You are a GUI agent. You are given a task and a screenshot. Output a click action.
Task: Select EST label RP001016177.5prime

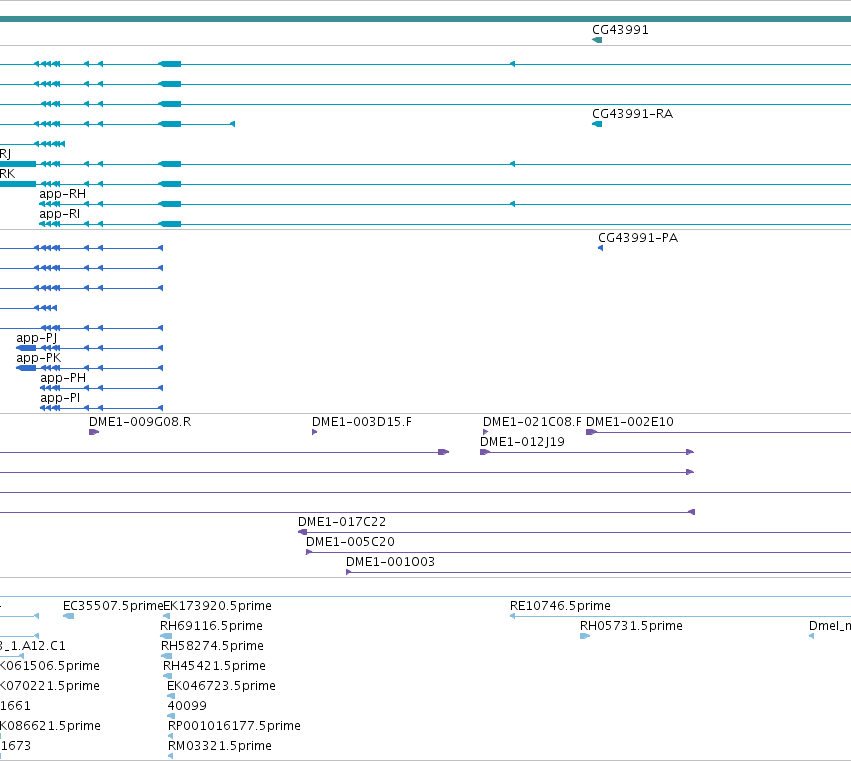234,726
